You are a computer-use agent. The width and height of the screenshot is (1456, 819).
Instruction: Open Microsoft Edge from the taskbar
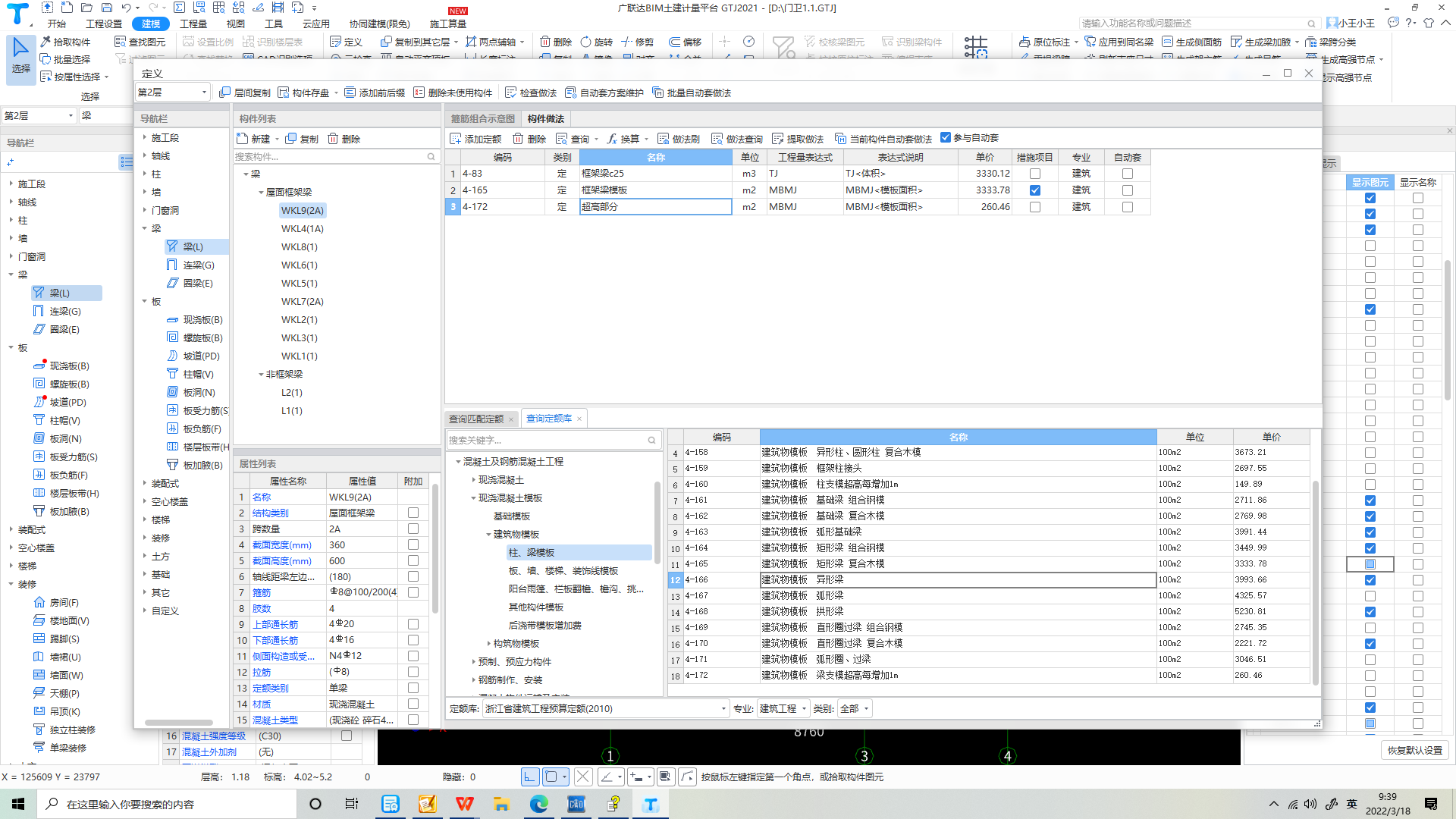[x=539, y=804]
